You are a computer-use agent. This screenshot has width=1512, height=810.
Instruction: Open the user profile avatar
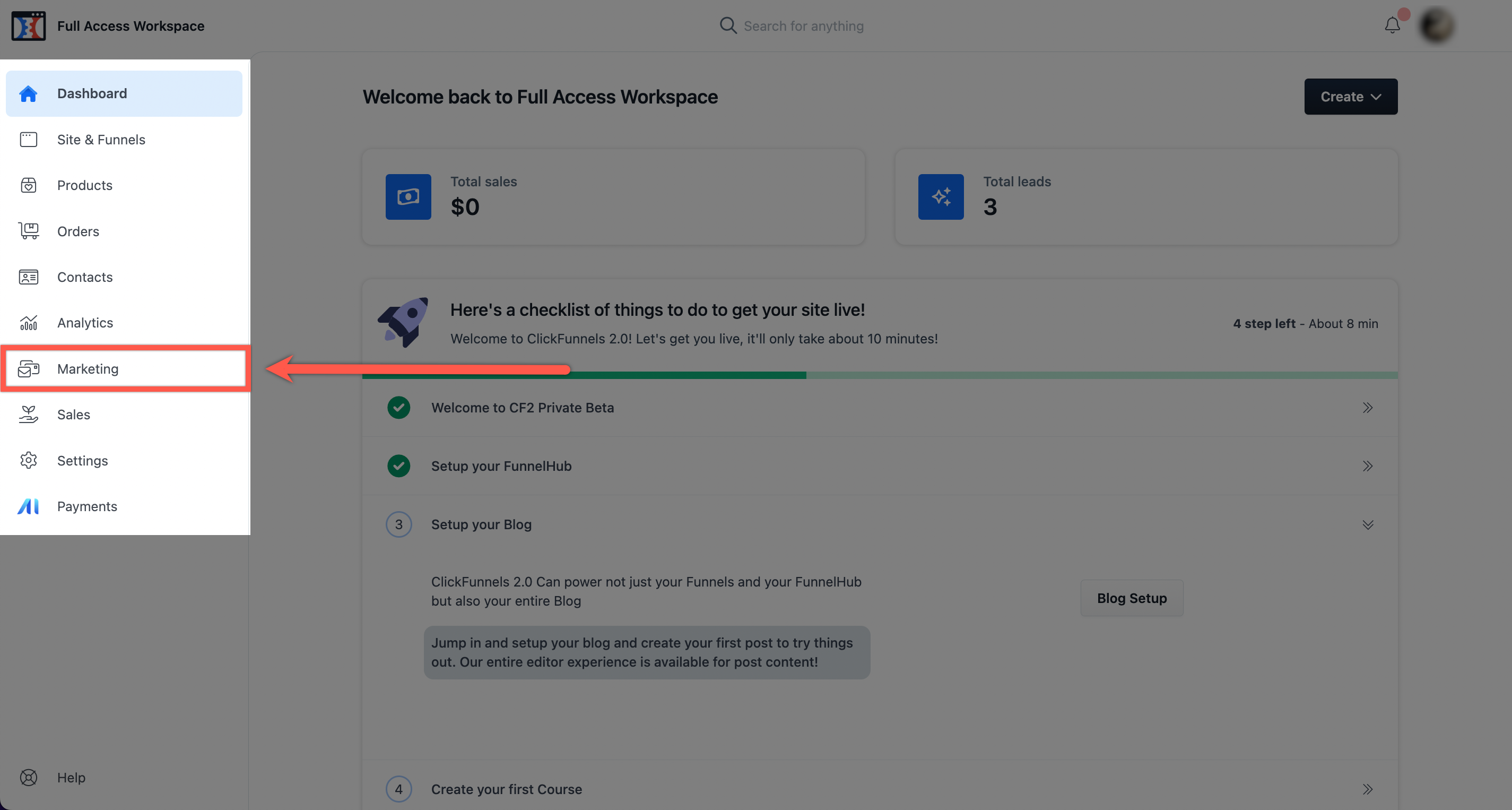pyautogui.click(x=1436, y=26)
